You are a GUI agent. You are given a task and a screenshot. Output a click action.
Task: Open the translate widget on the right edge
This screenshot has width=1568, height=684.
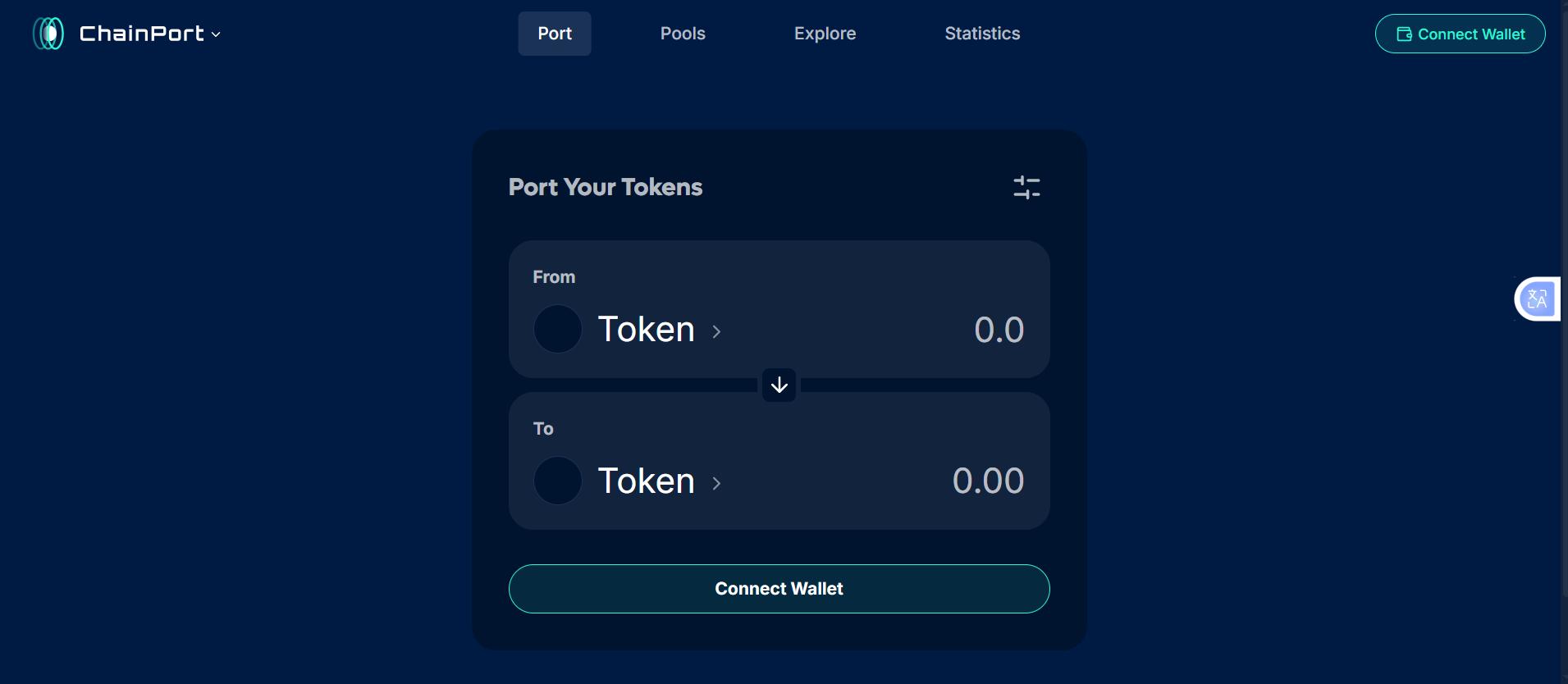tap(1538, 299)
